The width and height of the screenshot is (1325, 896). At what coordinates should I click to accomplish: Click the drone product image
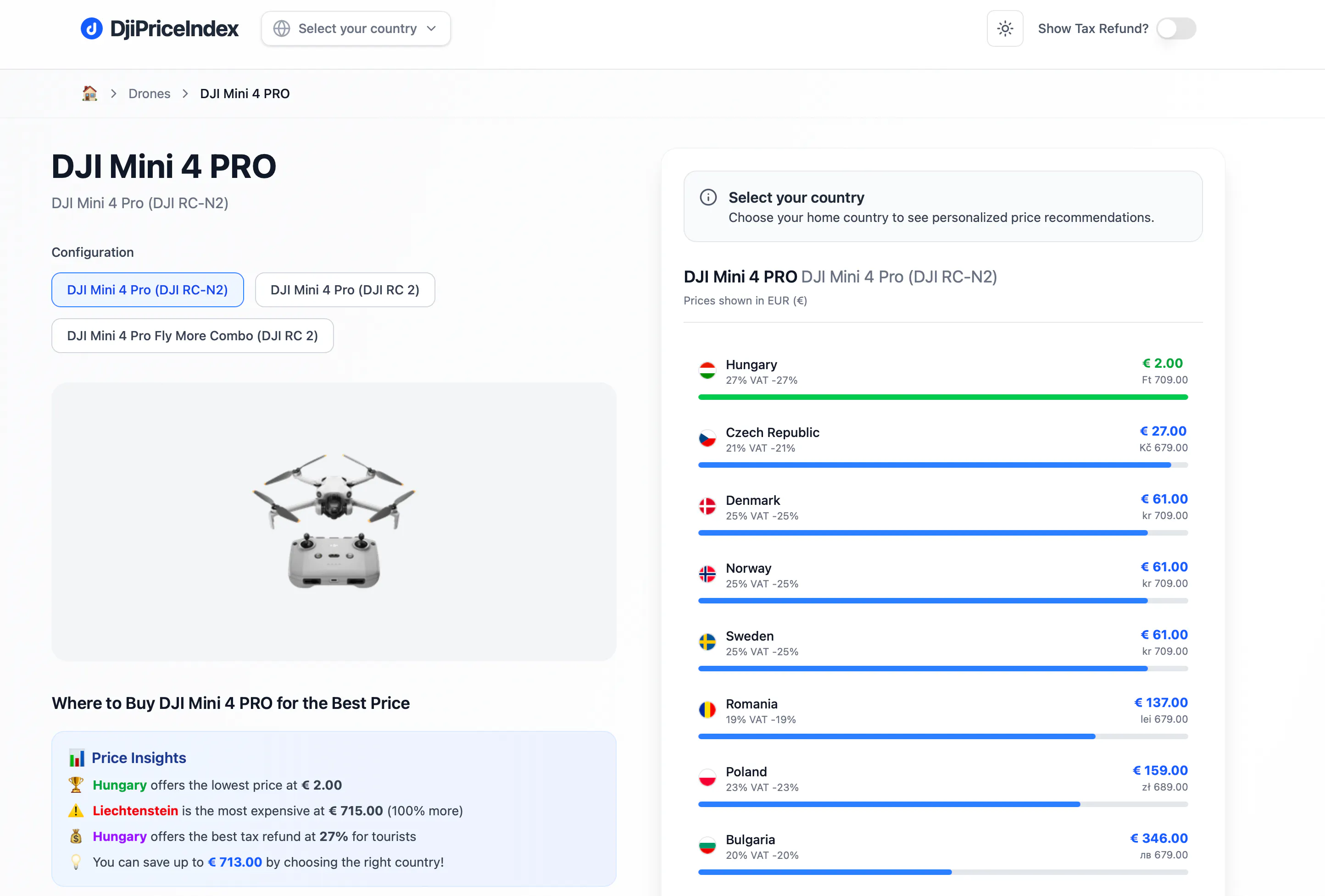pyautogui.click(x=334, y=520)
